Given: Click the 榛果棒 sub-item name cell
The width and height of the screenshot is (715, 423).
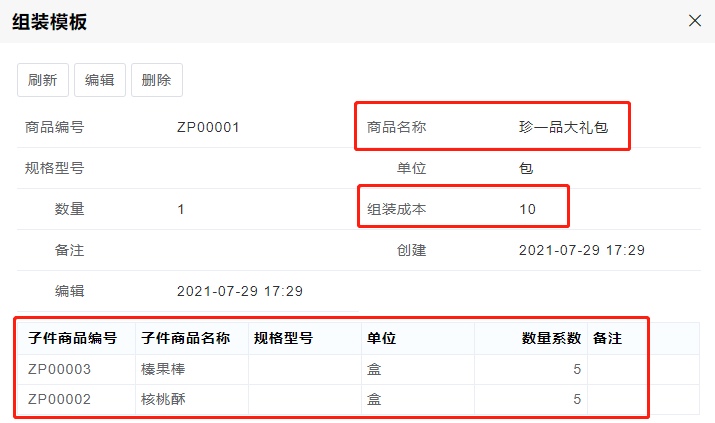Looking at the screenshot, I should (163, 369).
